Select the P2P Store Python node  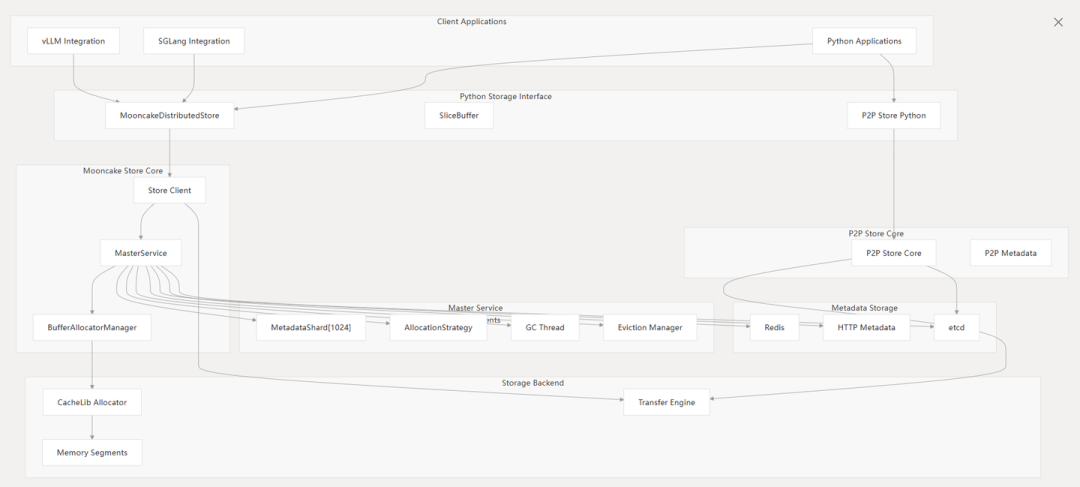[893, 116]
